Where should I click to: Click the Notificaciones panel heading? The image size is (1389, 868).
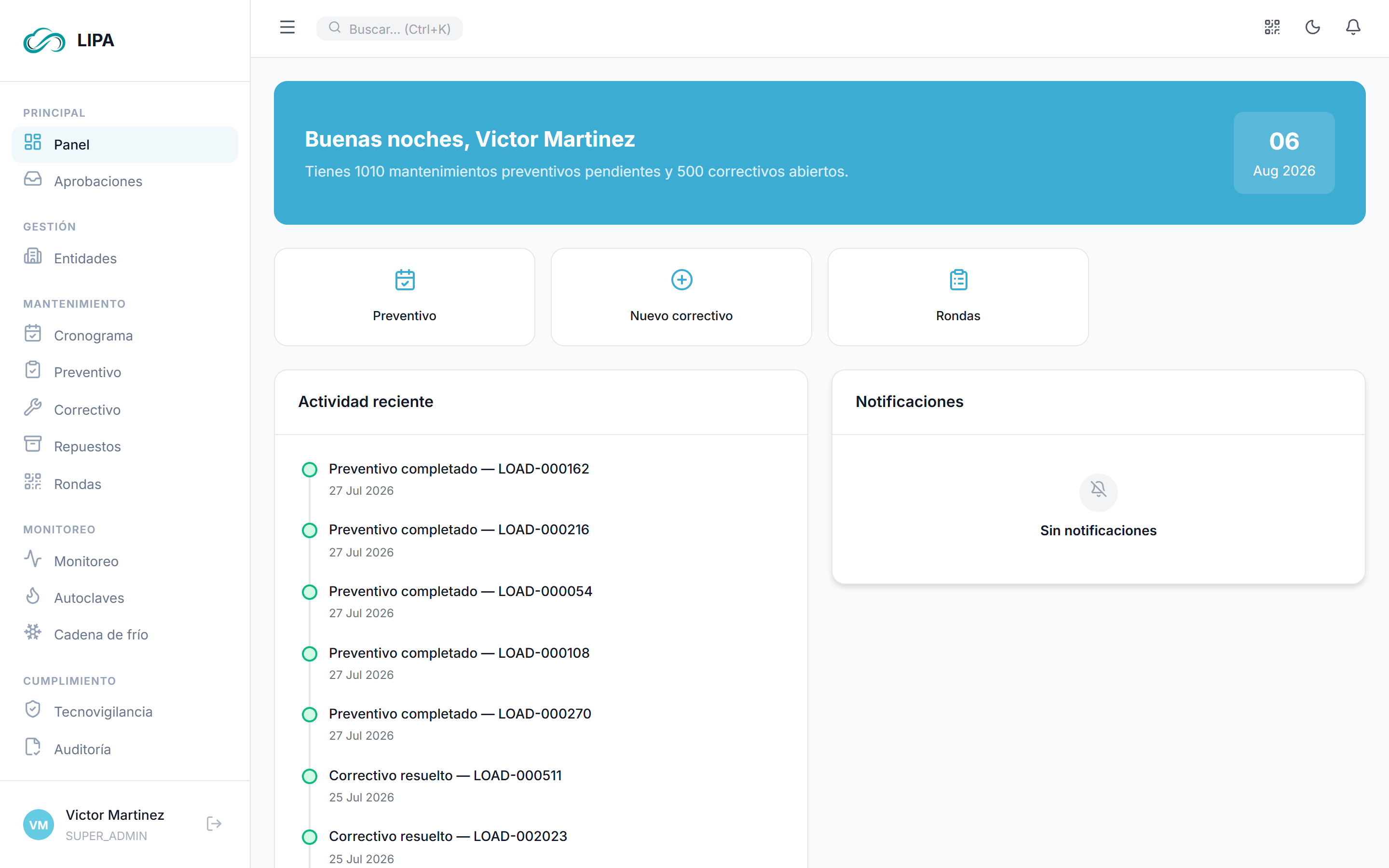909,402
